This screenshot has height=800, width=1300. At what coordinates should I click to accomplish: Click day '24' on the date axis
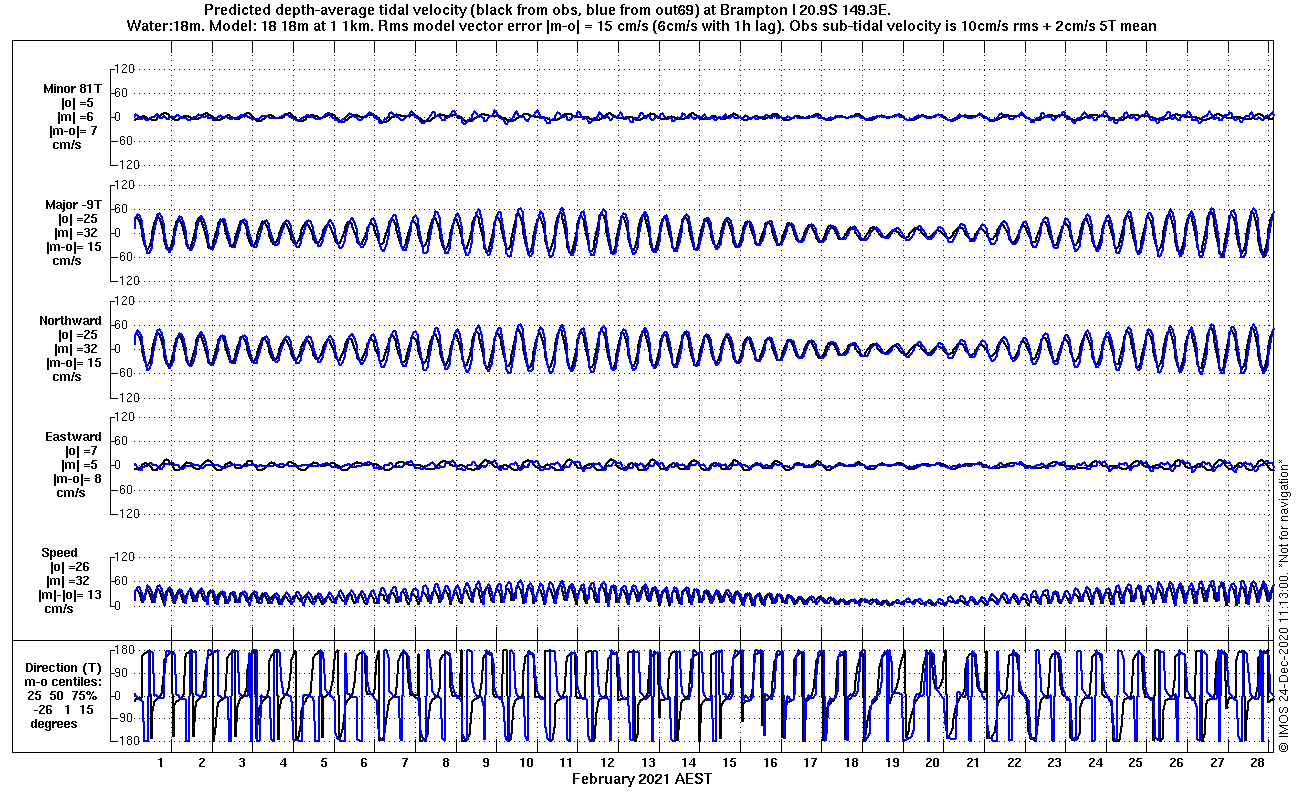pyautogui.click(x=1095, y=762)
